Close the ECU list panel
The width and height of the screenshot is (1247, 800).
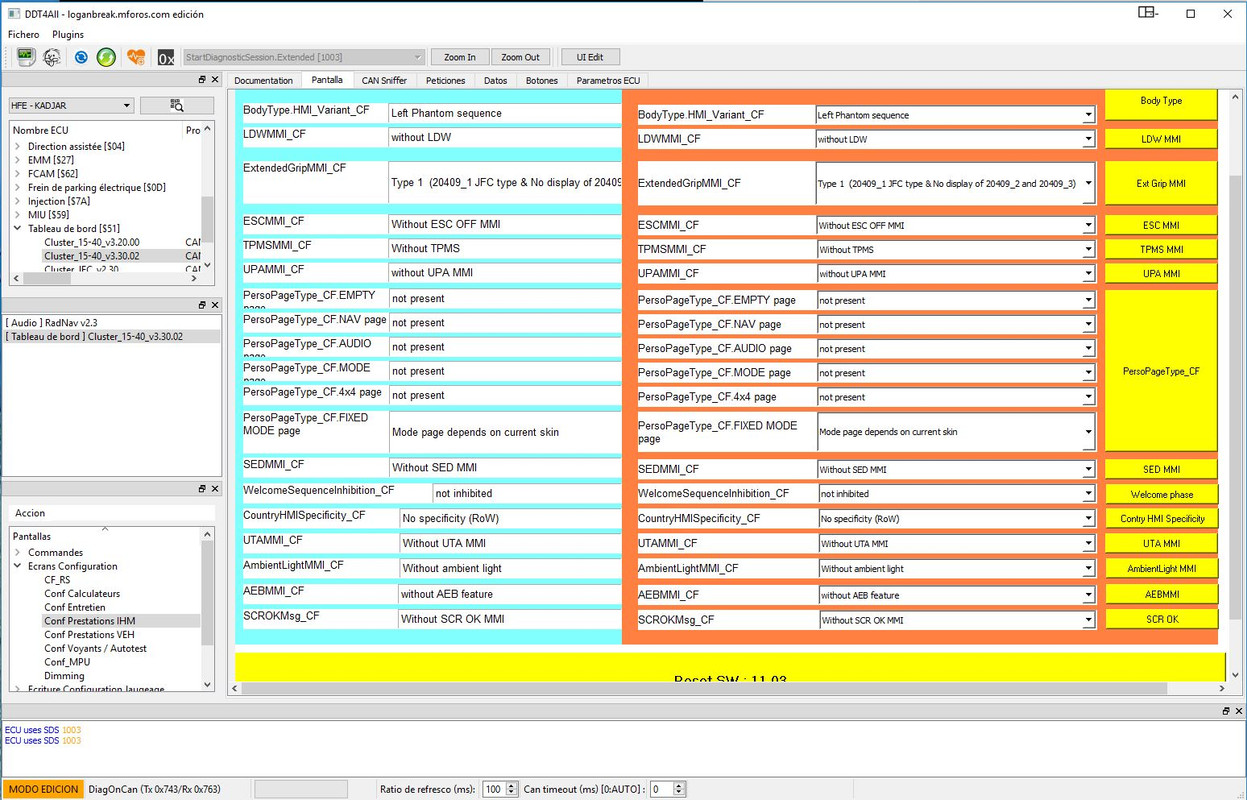point(214,80)
